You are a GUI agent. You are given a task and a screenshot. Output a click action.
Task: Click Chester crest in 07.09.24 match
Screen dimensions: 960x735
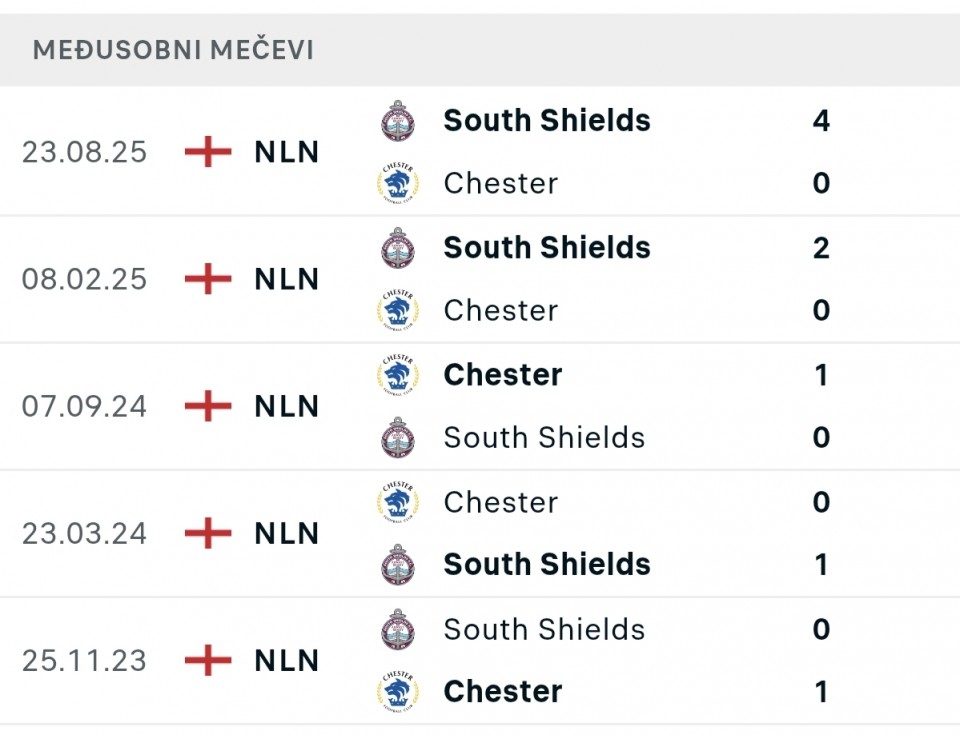(x=398, y=375)
